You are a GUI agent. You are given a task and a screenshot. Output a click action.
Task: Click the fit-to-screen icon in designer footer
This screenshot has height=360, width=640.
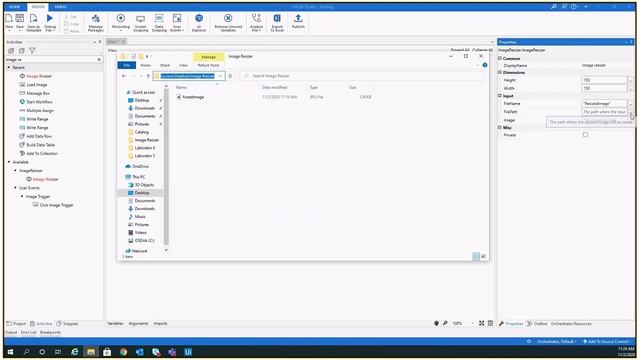(x=482, y=323)
